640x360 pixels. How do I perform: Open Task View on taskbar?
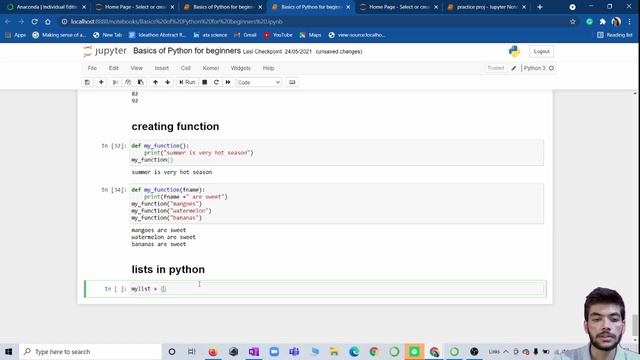[x=191, y=351]
